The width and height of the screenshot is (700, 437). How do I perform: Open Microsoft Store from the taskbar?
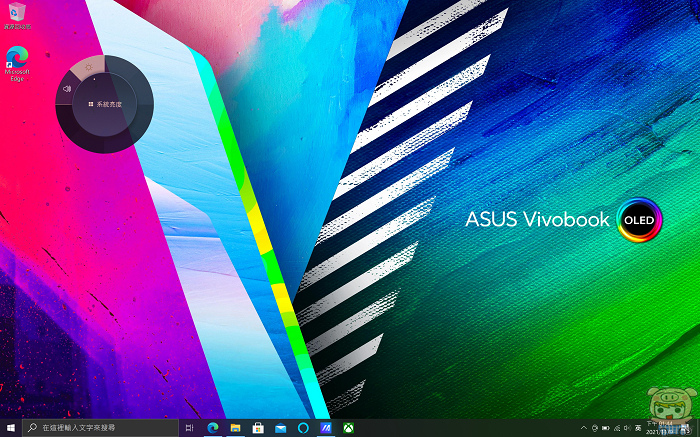point(258,428)
